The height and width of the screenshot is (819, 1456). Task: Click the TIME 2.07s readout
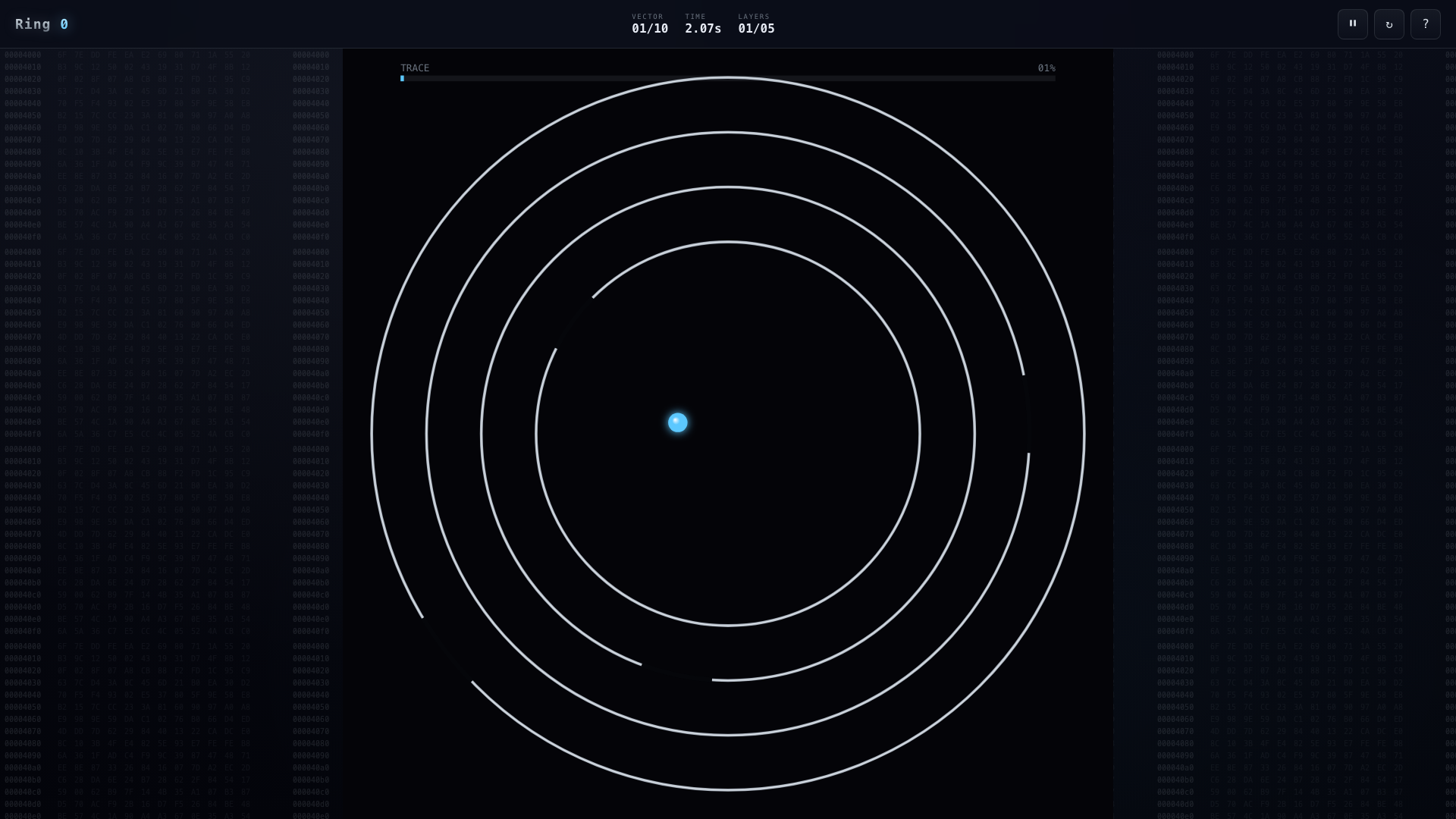pos(703,24)
